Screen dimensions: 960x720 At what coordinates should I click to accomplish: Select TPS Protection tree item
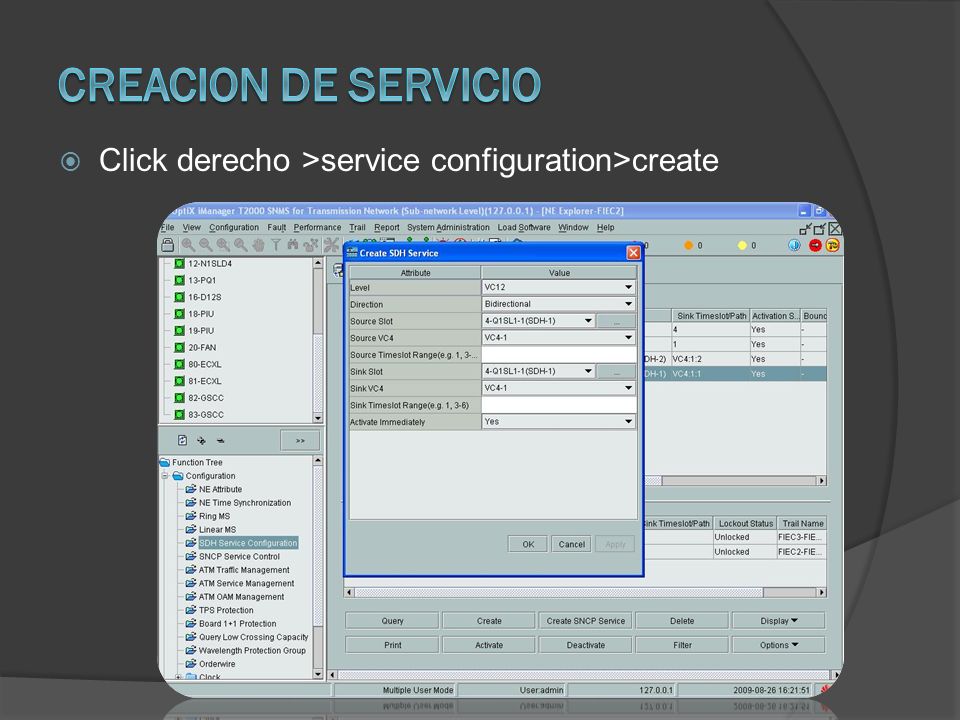coord(226,610)
